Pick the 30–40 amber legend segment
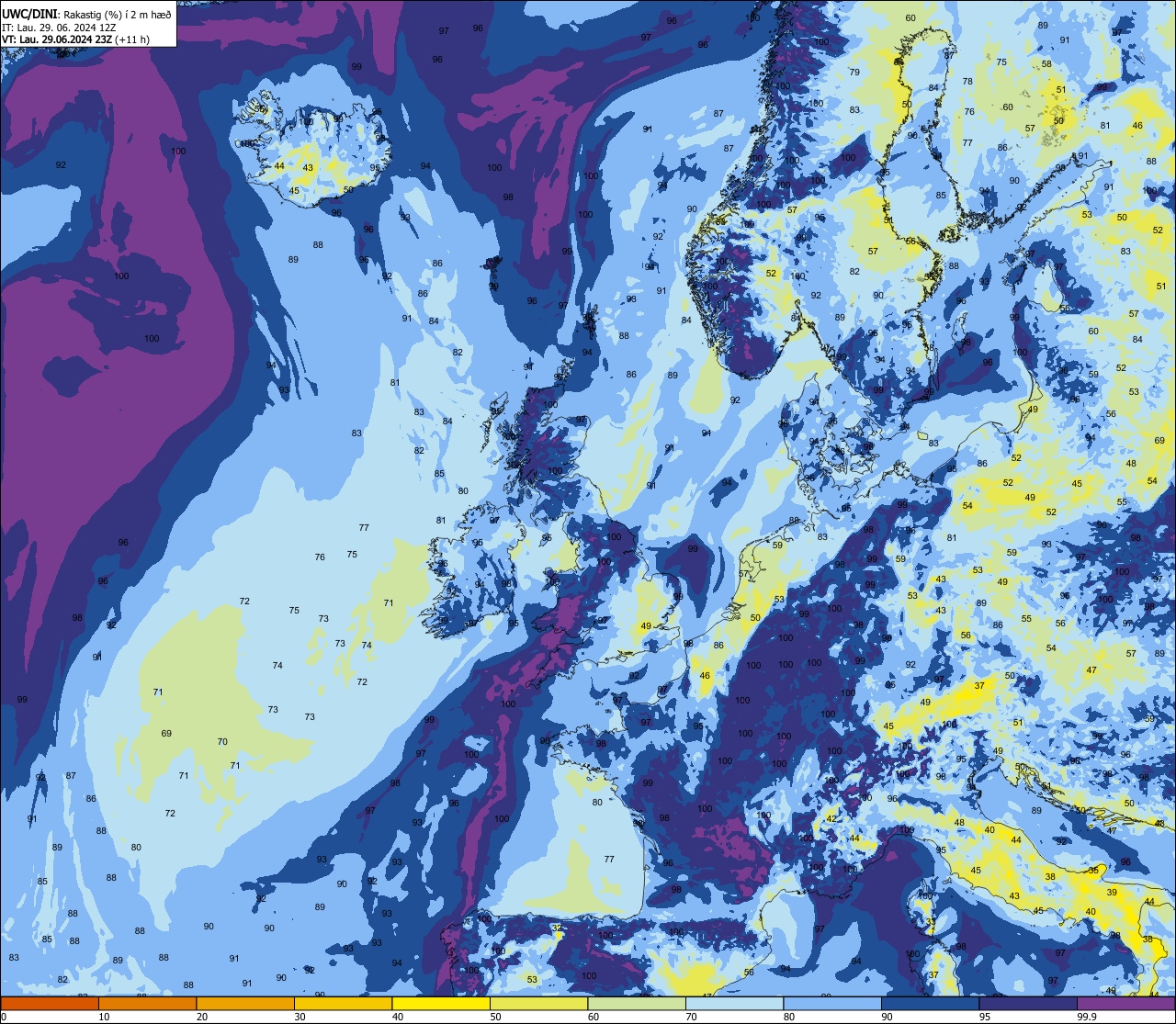This screenshot has width=1176, height=1024. click(343, 1004)
